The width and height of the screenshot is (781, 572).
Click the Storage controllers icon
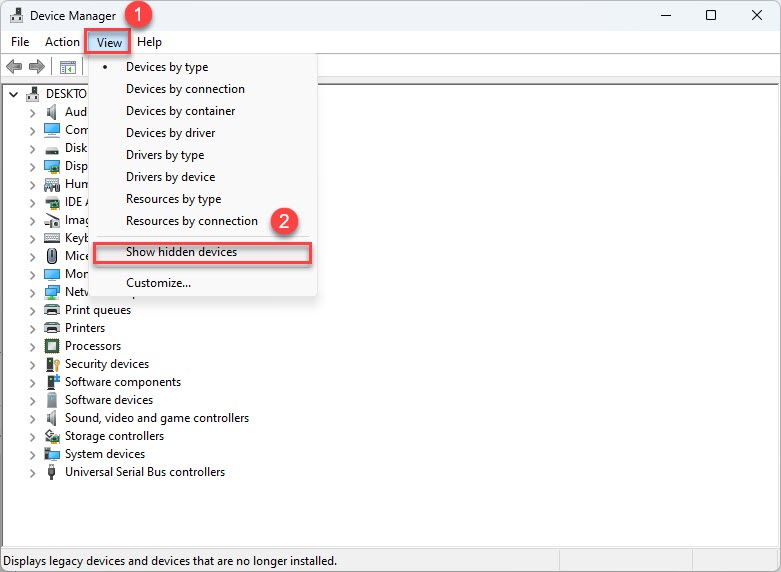(53, 436)
